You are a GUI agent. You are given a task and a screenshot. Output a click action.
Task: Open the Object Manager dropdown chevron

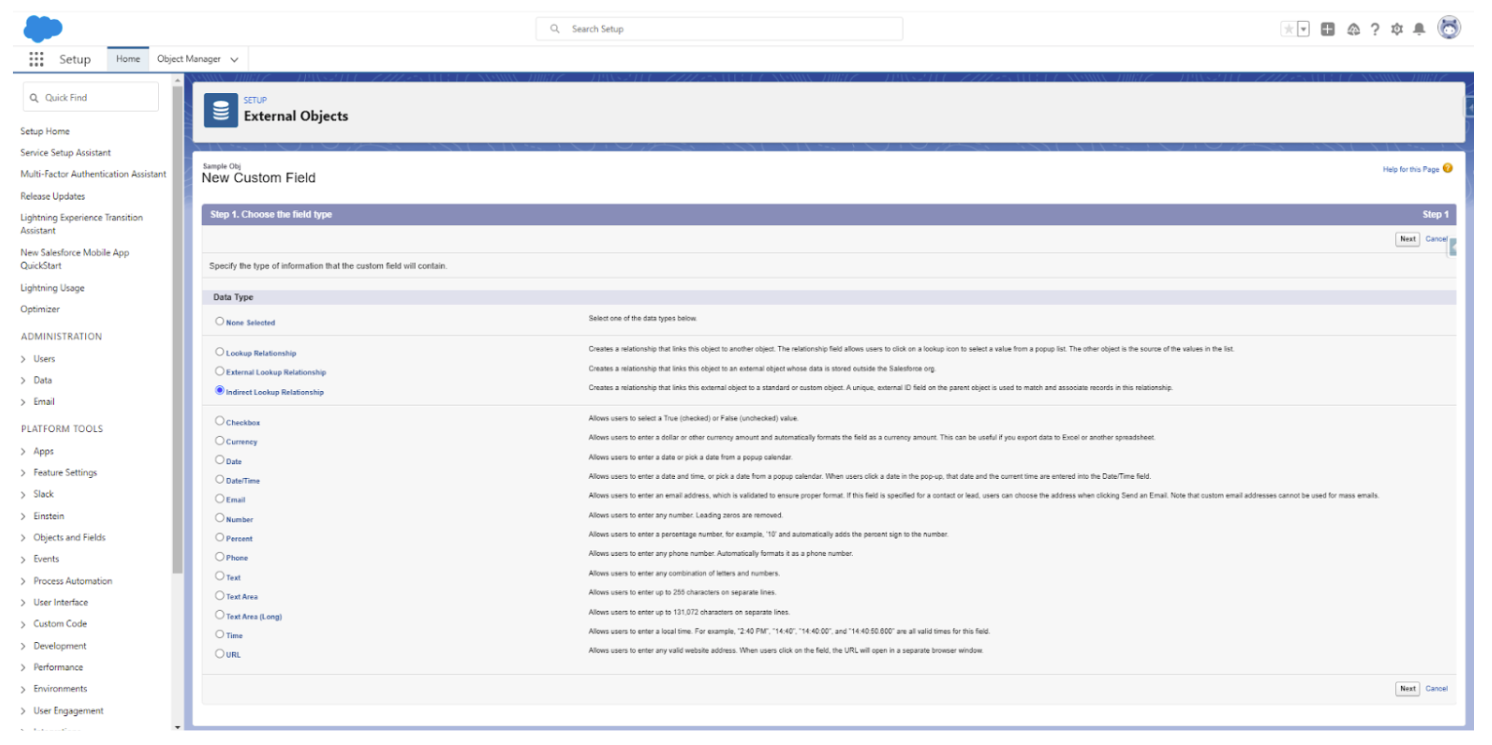point(232,59)
